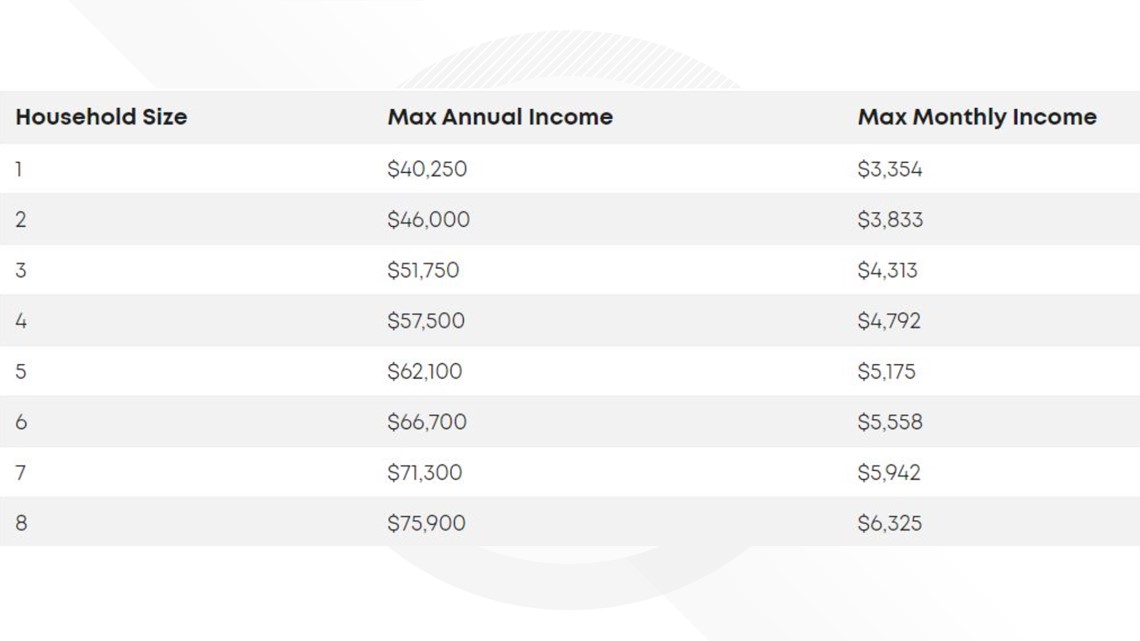This screenshot has height=641, width=1140.
Task: Click the $3,833 monthly income value
Action: pos(890,219)
